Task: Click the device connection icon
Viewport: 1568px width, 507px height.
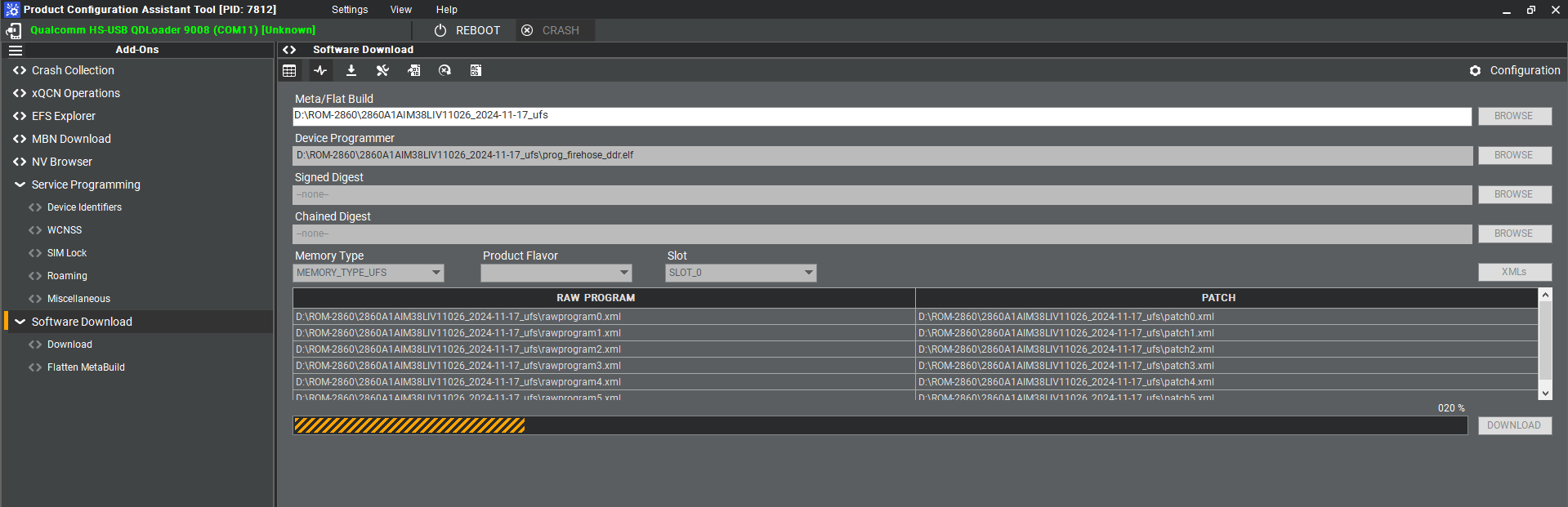Action: tap(14, 31)
